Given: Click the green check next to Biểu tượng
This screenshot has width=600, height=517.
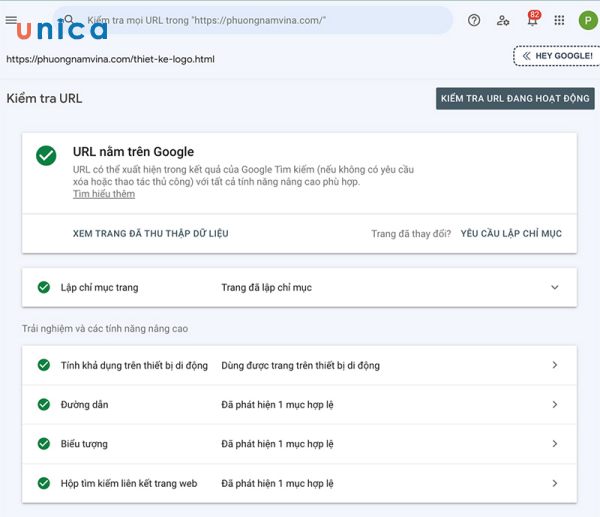Looking at the screenshot, I should pos(44,444).
